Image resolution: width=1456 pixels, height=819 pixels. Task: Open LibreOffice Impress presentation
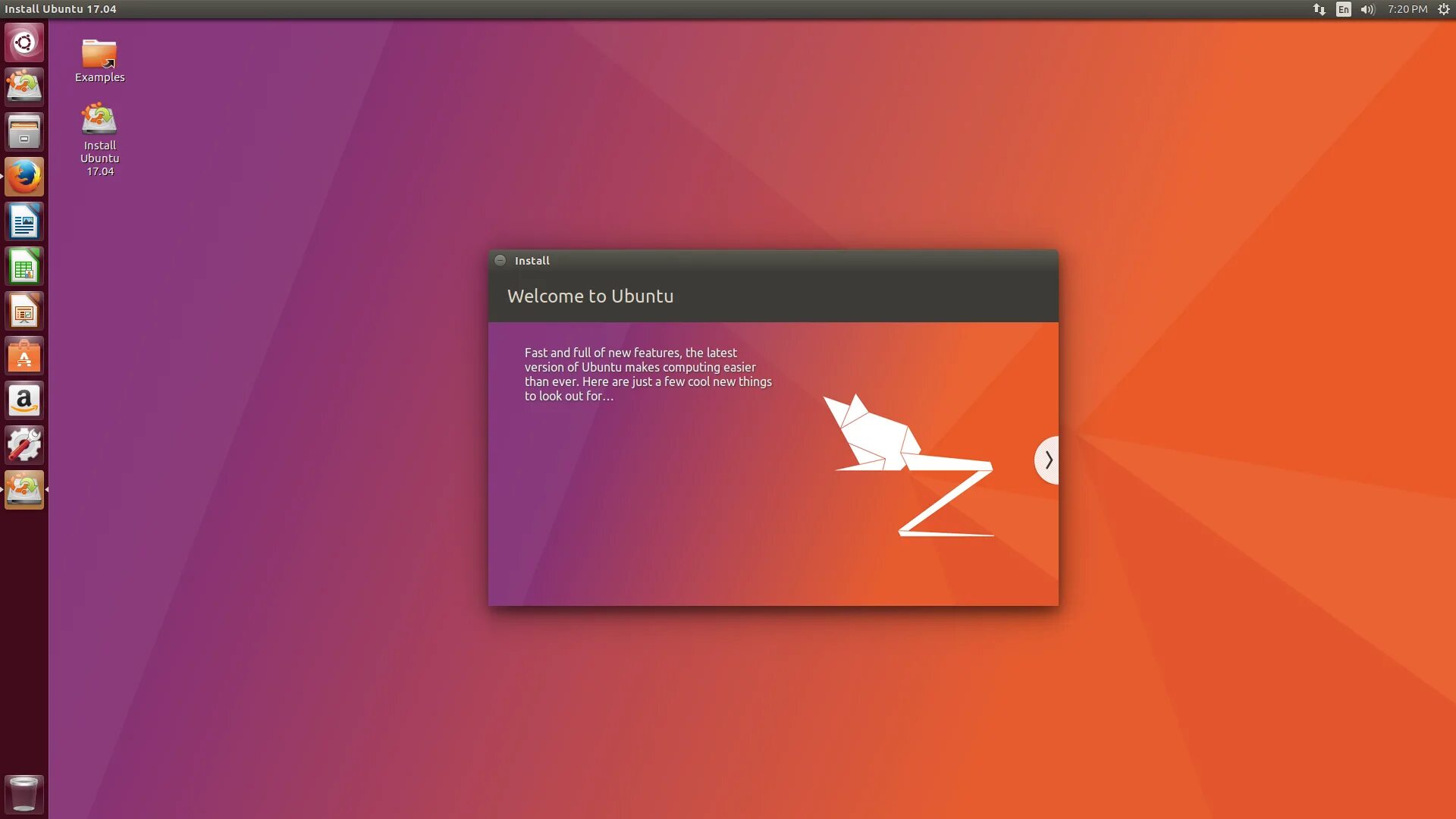(x=24, y=311)
